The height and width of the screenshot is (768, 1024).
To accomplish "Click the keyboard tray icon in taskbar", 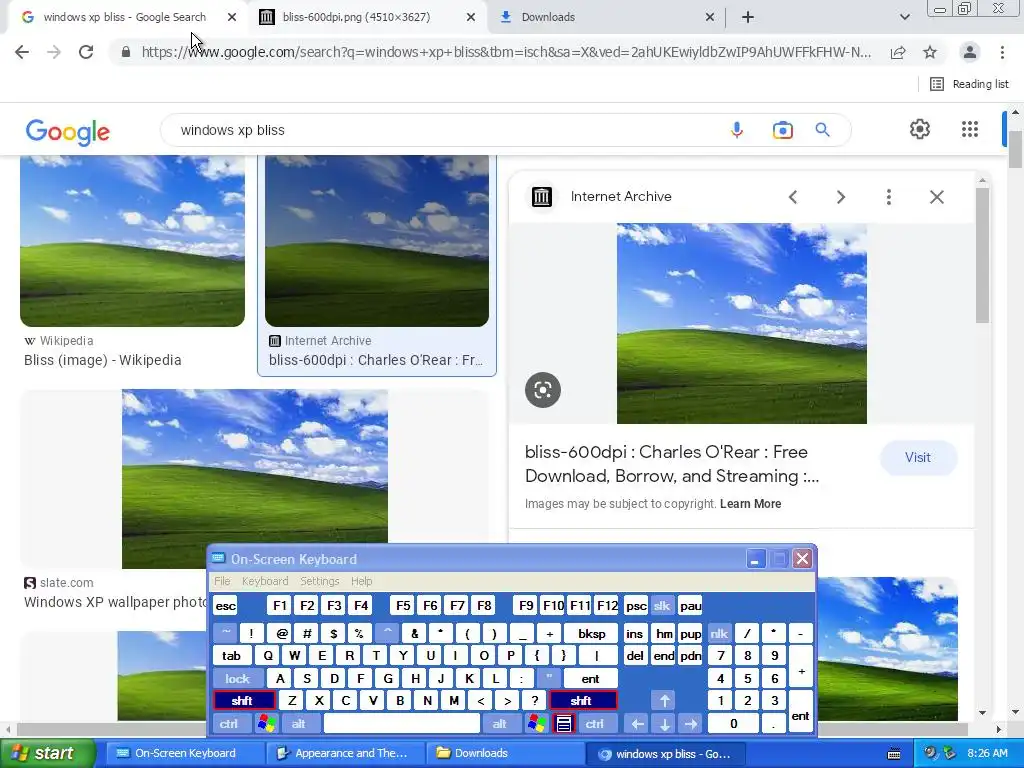I will 894,754.
